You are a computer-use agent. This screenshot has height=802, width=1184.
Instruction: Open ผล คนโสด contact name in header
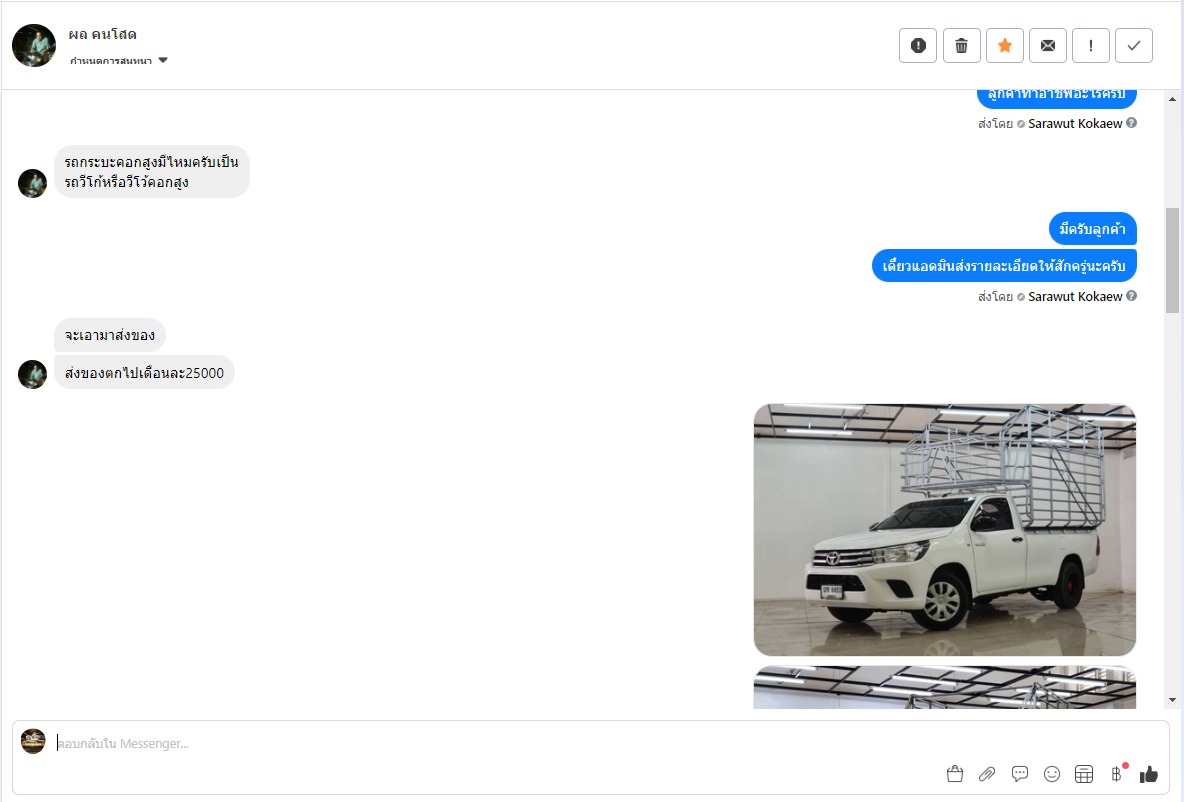coord(103,34)
